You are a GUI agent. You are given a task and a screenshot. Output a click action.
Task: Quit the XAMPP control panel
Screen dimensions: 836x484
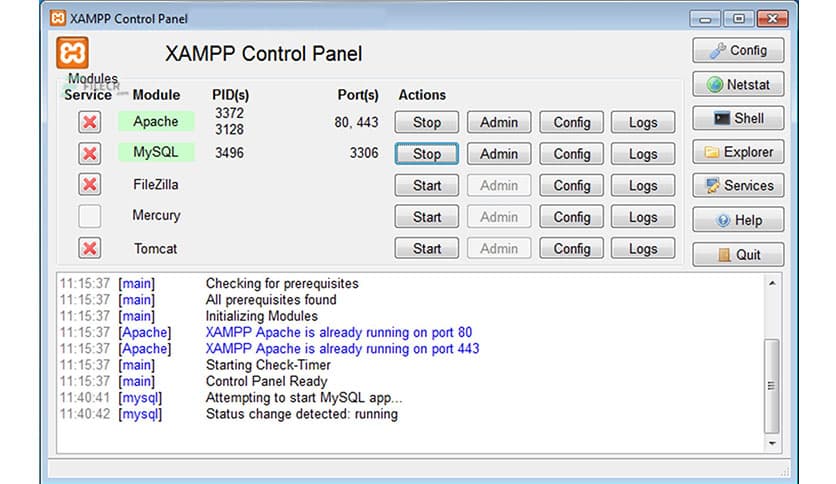pos(738,254)
